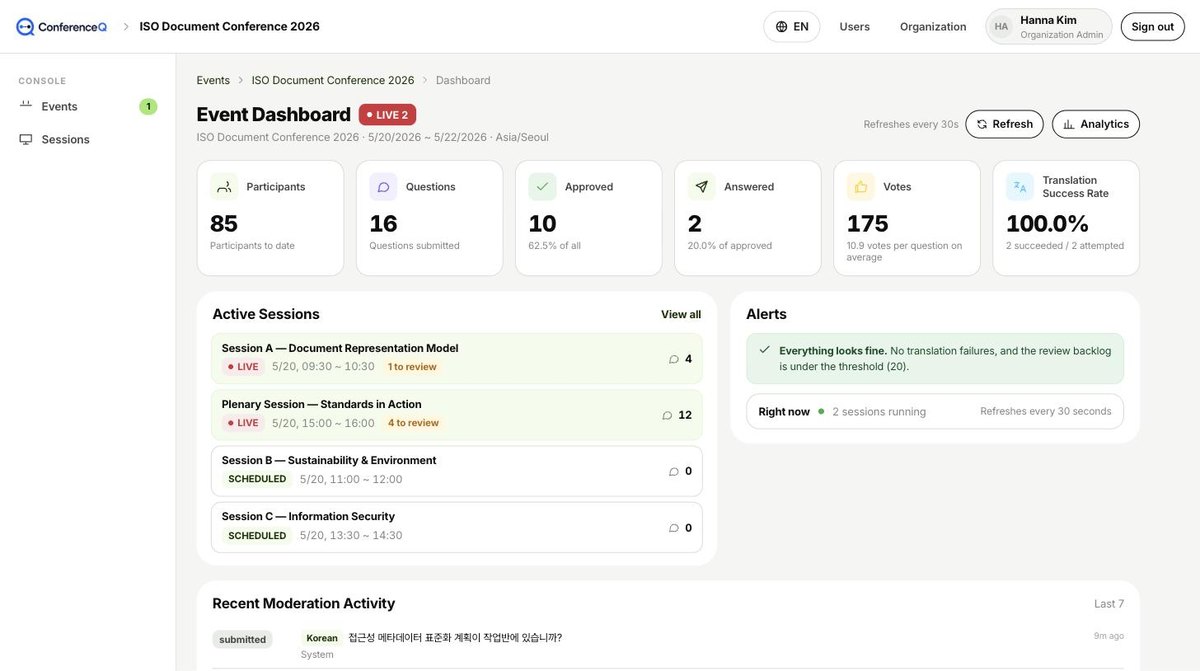
Task: Click View all active sessions link
Action: coord(681,314)
